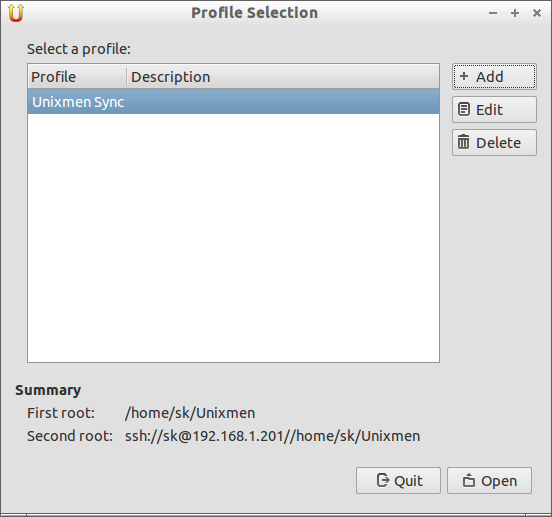Add a new profile
The height and width of the screenshot is (517, 552).
click(x=494, y=76)
